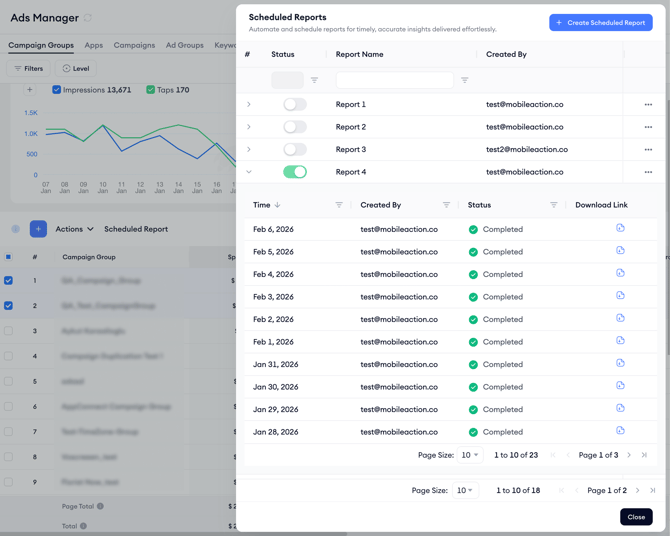Expand the Report 2 row
The width and height of the screenshot is (670, 536).
[249, 127]
